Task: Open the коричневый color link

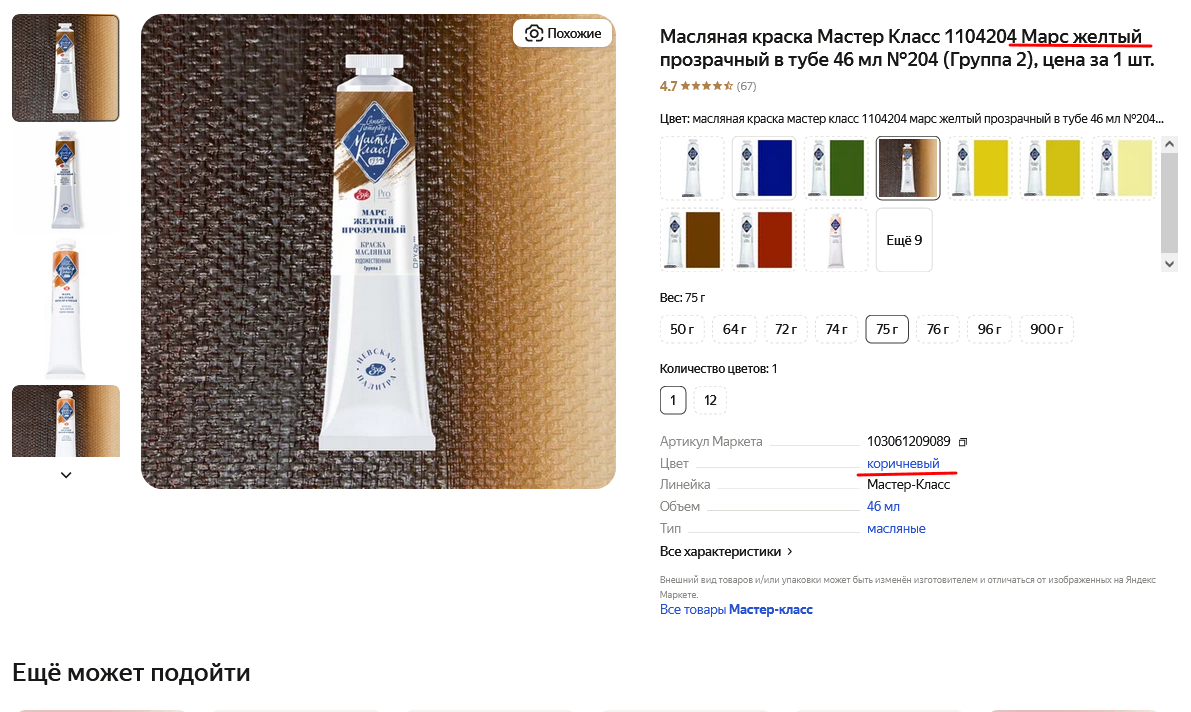Action: point(903,463)
